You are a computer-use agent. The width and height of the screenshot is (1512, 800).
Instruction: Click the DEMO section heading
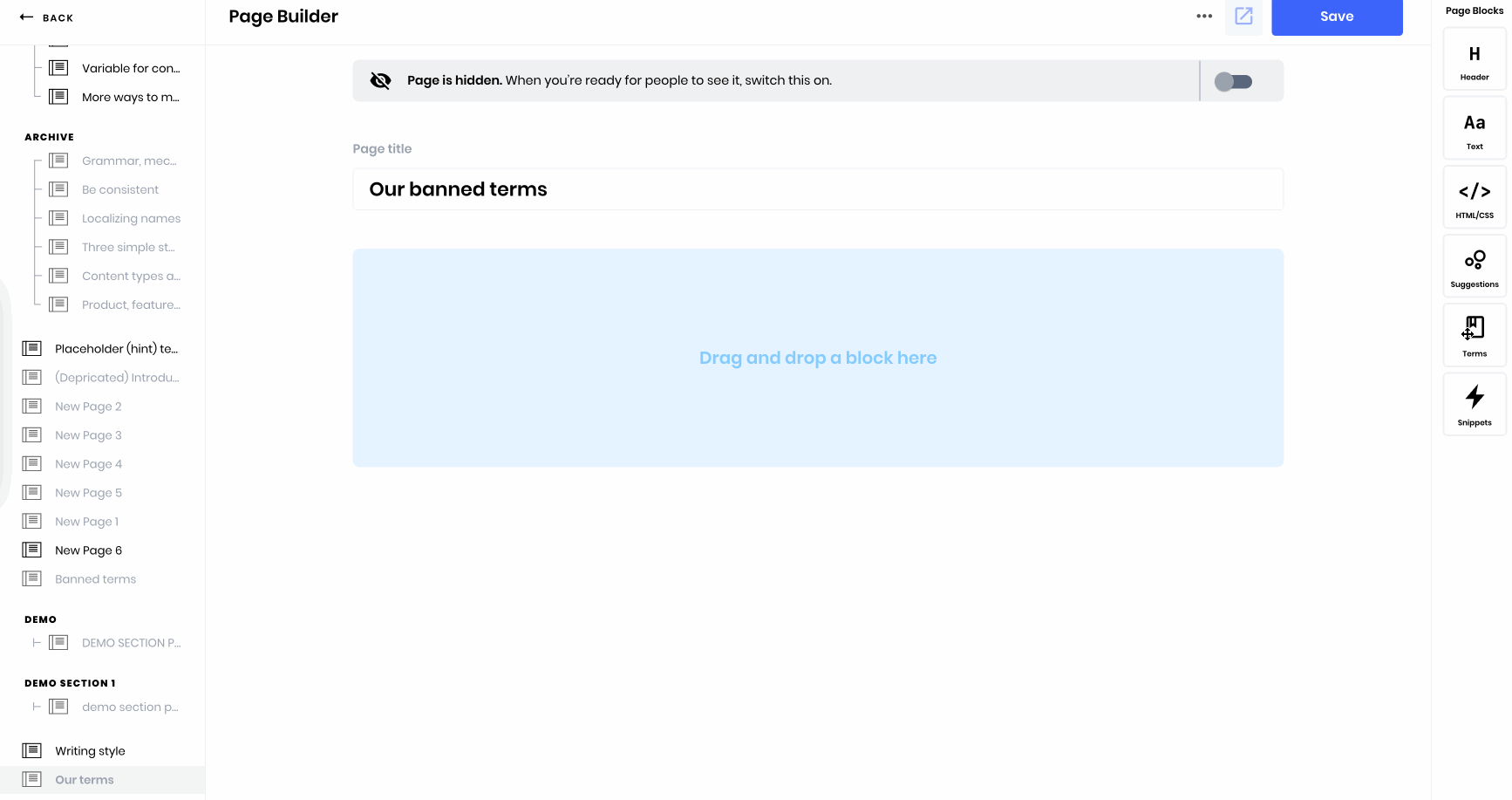coord(40,619)
